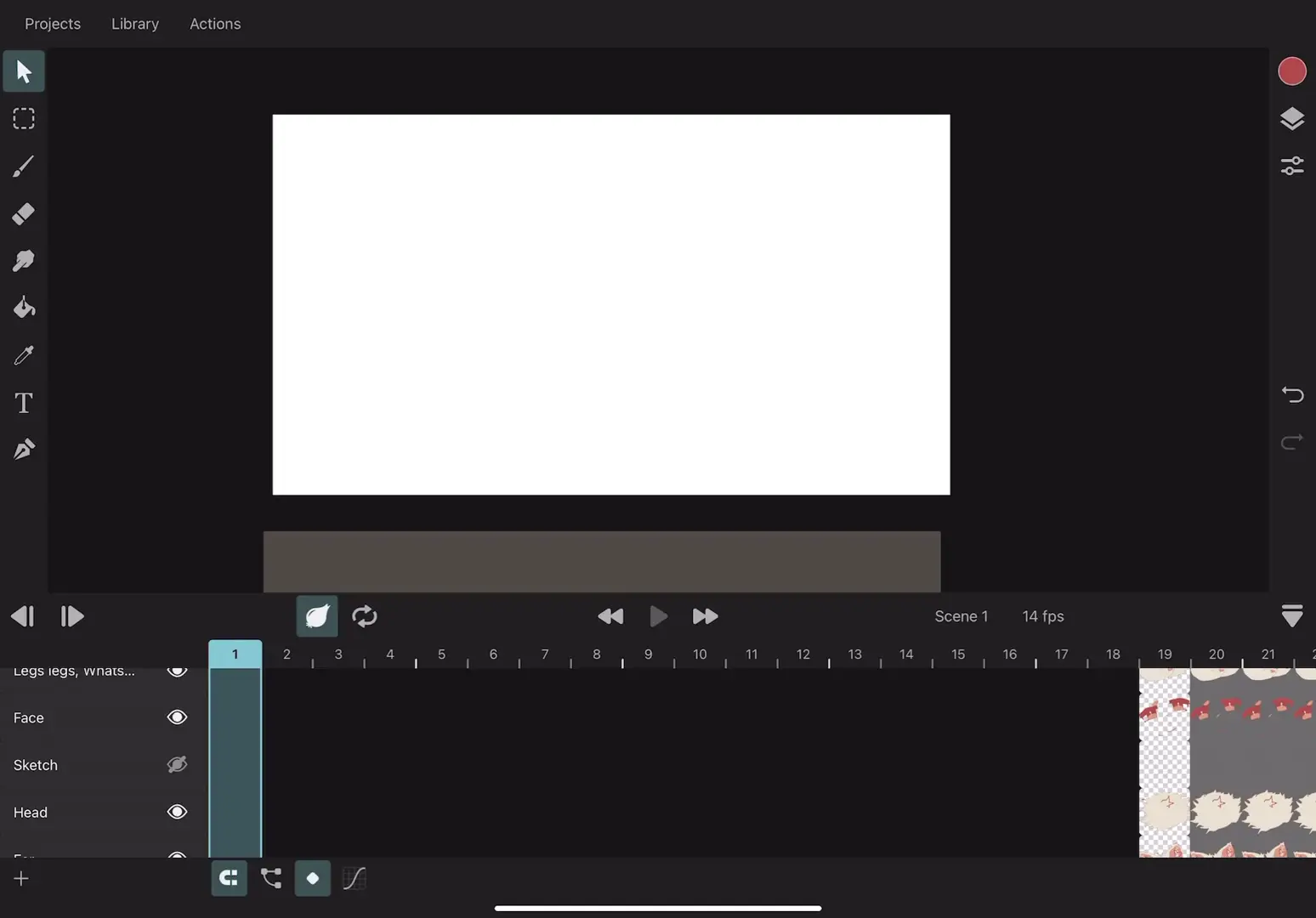The width and height of the screenshot is (1316, 918).
Task: Add a new layer with the plus button
Action: (x=20, y=878)
